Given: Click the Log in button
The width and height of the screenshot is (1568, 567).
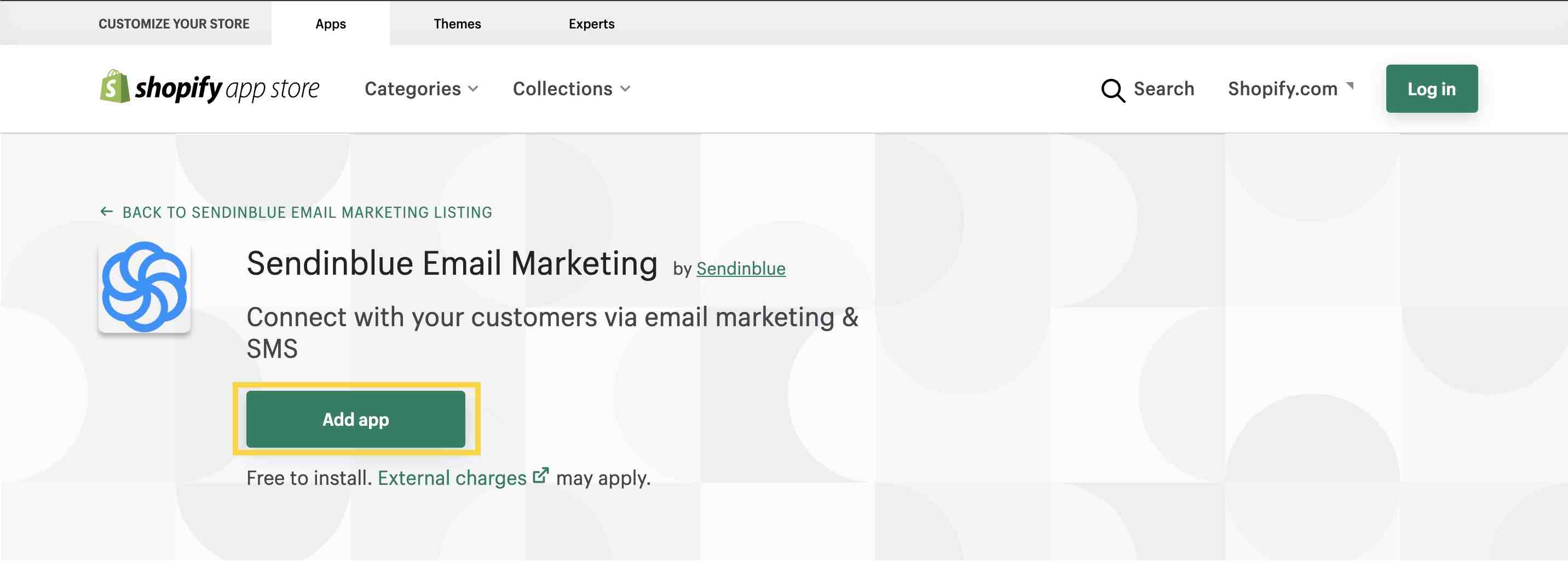Looking at the screenshot, I should (1432, 89).
